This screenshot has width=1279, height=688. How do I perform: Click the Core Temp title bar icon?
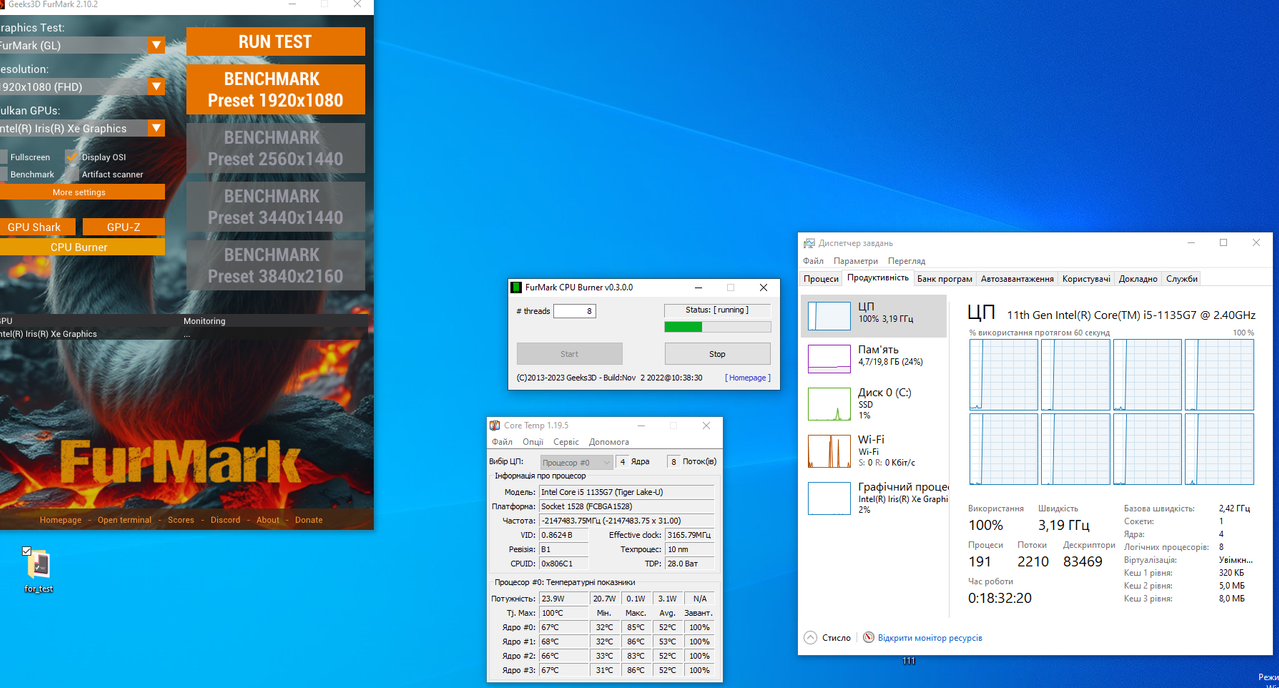click(x=495, y=426)
